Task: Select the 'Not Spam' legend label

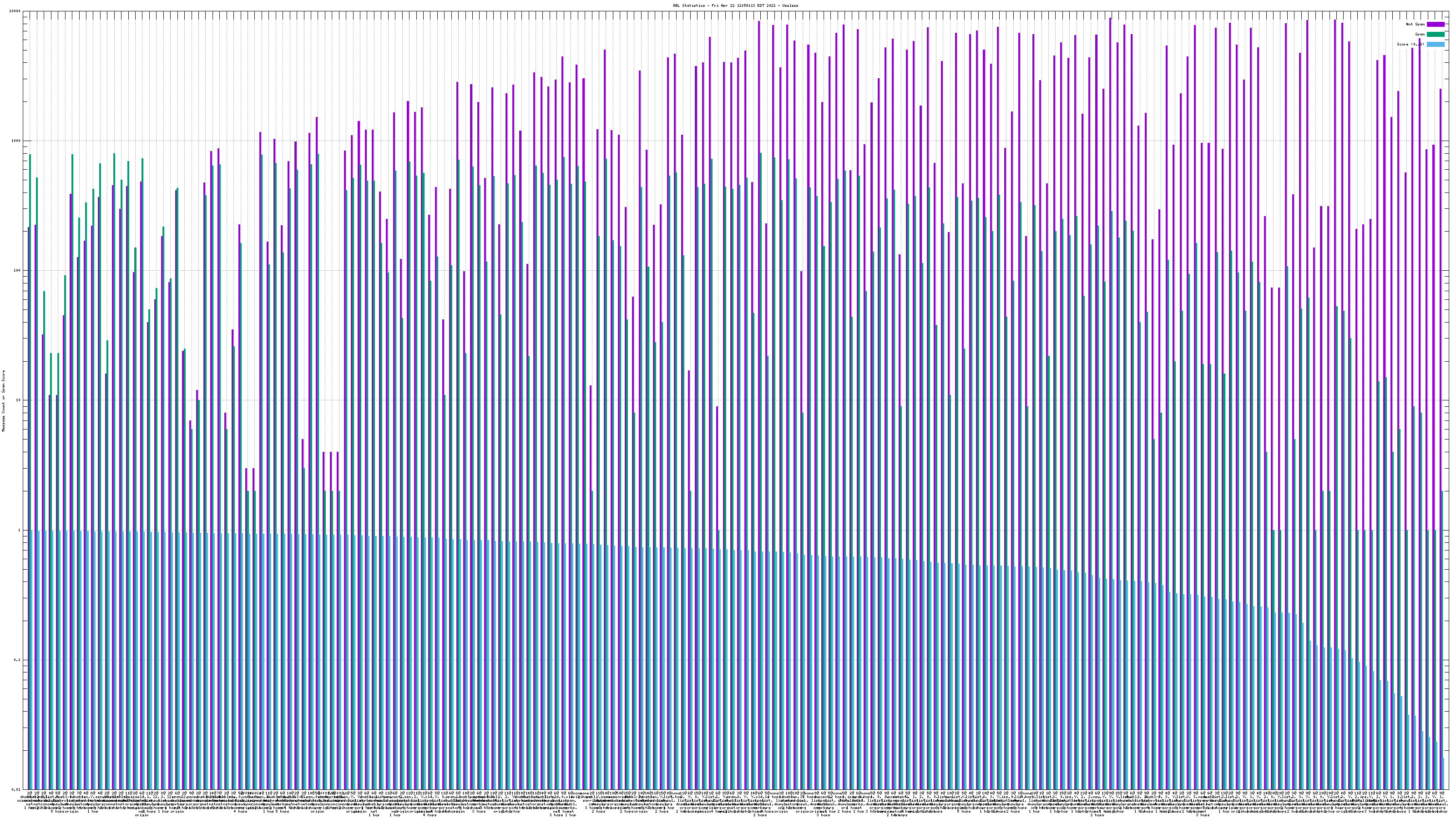Action: pos(1416,24)
